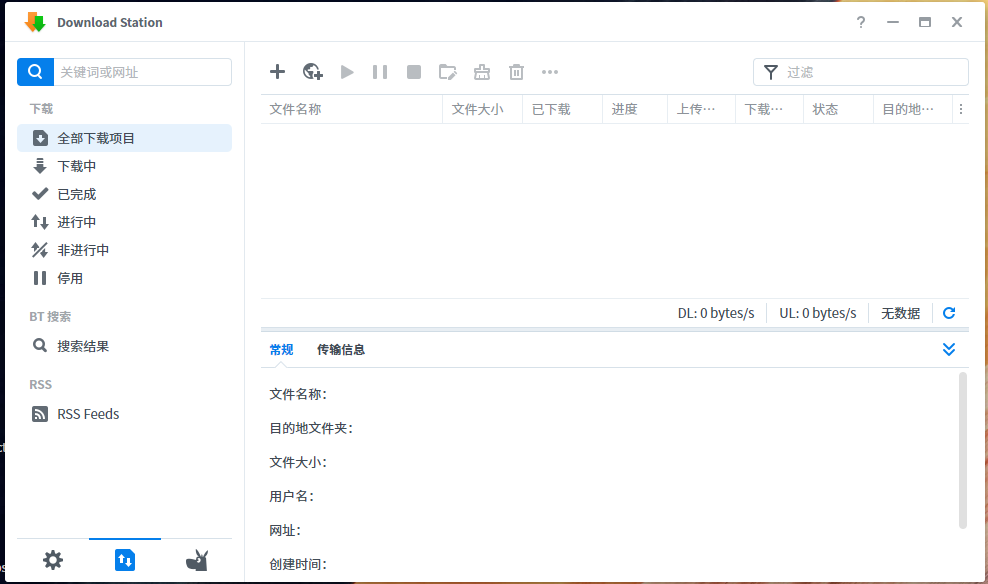988x584 pixels.
Task: Click the plus icon to create download task
Action: 278,71
